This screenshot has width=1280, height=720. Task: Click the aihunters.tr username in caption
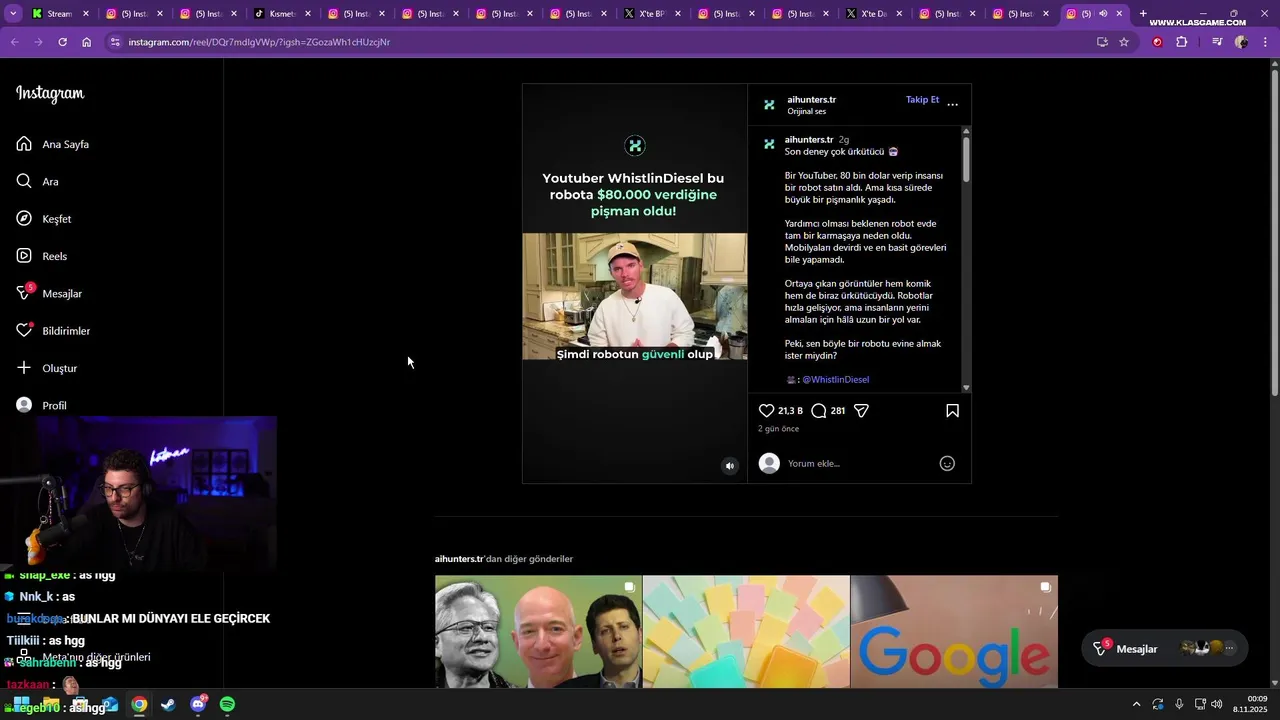click(x=809, y=140)
